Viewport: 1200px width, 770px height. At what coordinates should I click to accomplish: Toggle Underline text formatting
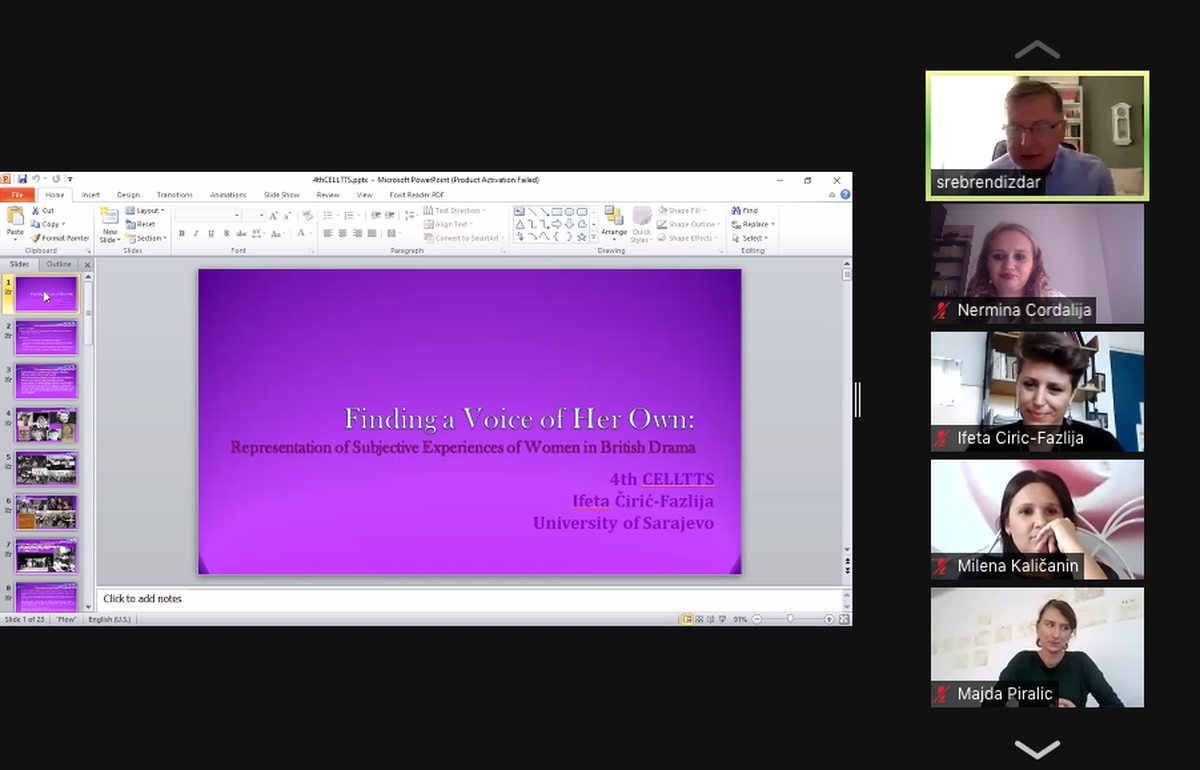click(x=210, y=233)
